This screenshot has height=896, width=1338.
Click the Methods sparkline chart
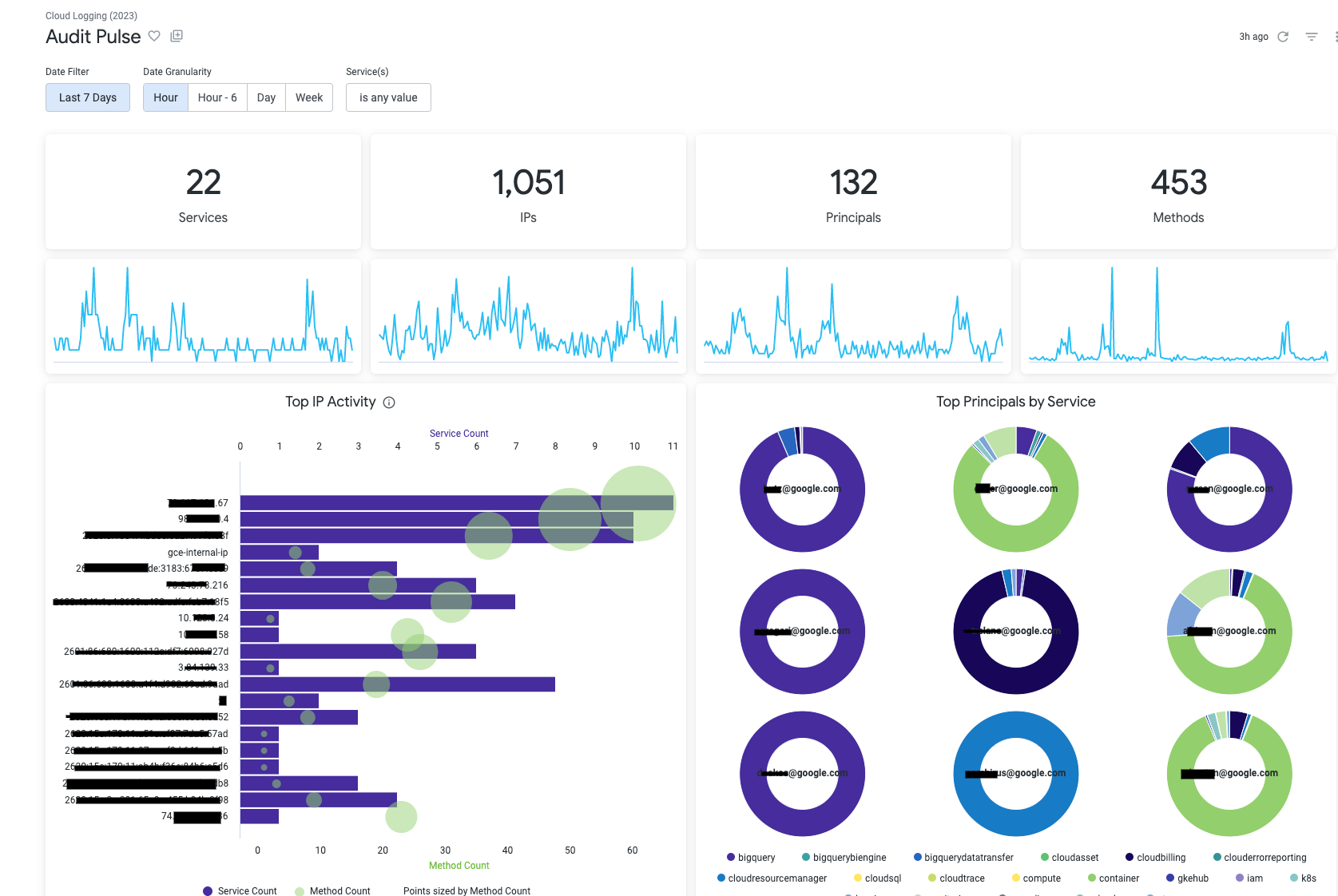pos(1178,316)
